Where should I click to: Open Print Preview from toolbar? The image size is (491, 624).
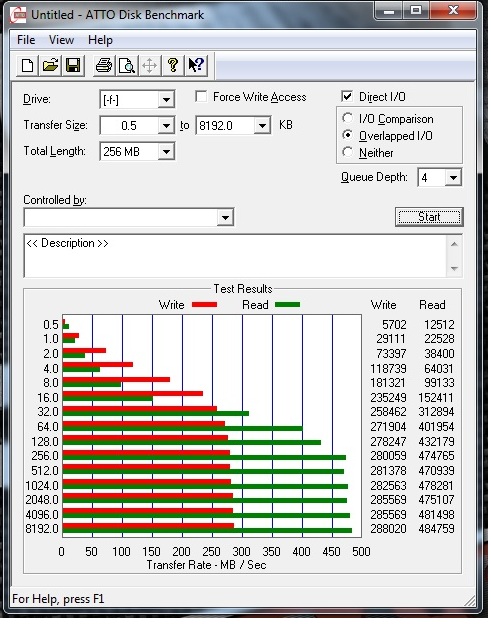[127, 65]
